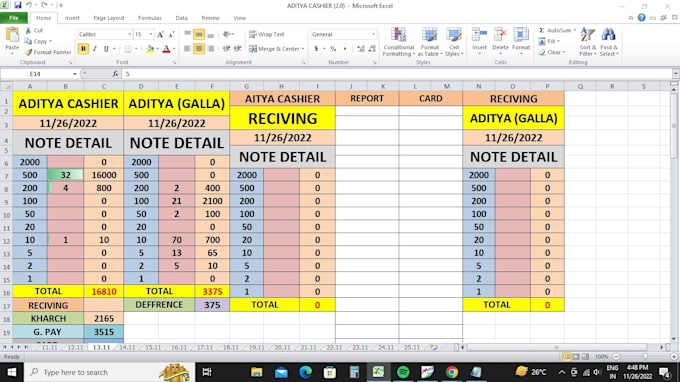Toggle Top Align vertical alignment
This screenshot has width=680, height=382.
coord(187,34)
